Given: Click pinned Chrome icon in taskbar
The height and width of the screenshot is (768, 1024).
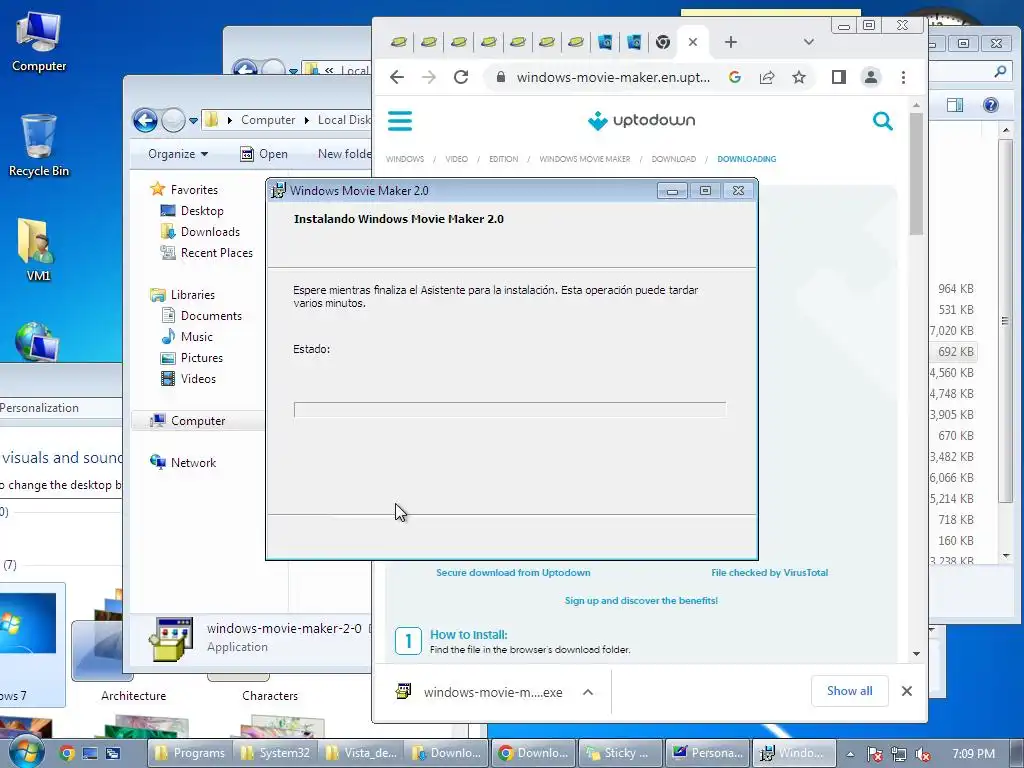Looking at the screenshot, I should tap(67, 753).
